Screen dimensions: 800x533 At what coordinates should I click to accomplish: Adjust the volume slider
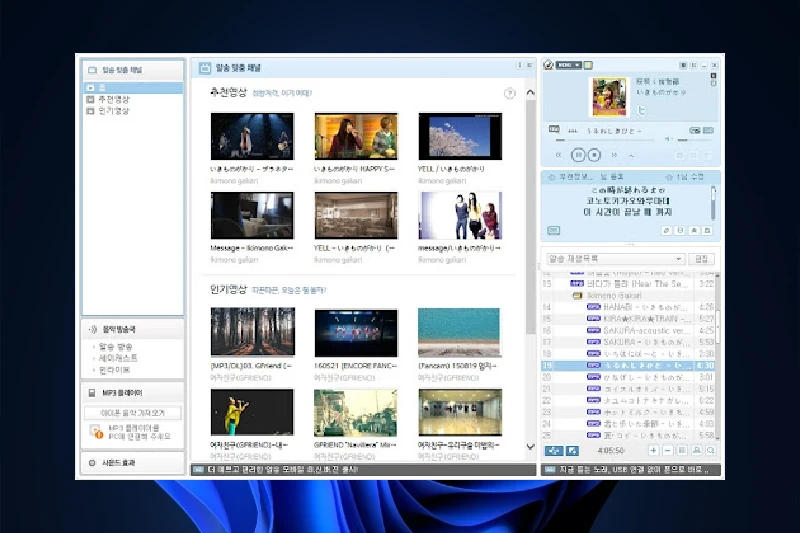pos(695,140)
